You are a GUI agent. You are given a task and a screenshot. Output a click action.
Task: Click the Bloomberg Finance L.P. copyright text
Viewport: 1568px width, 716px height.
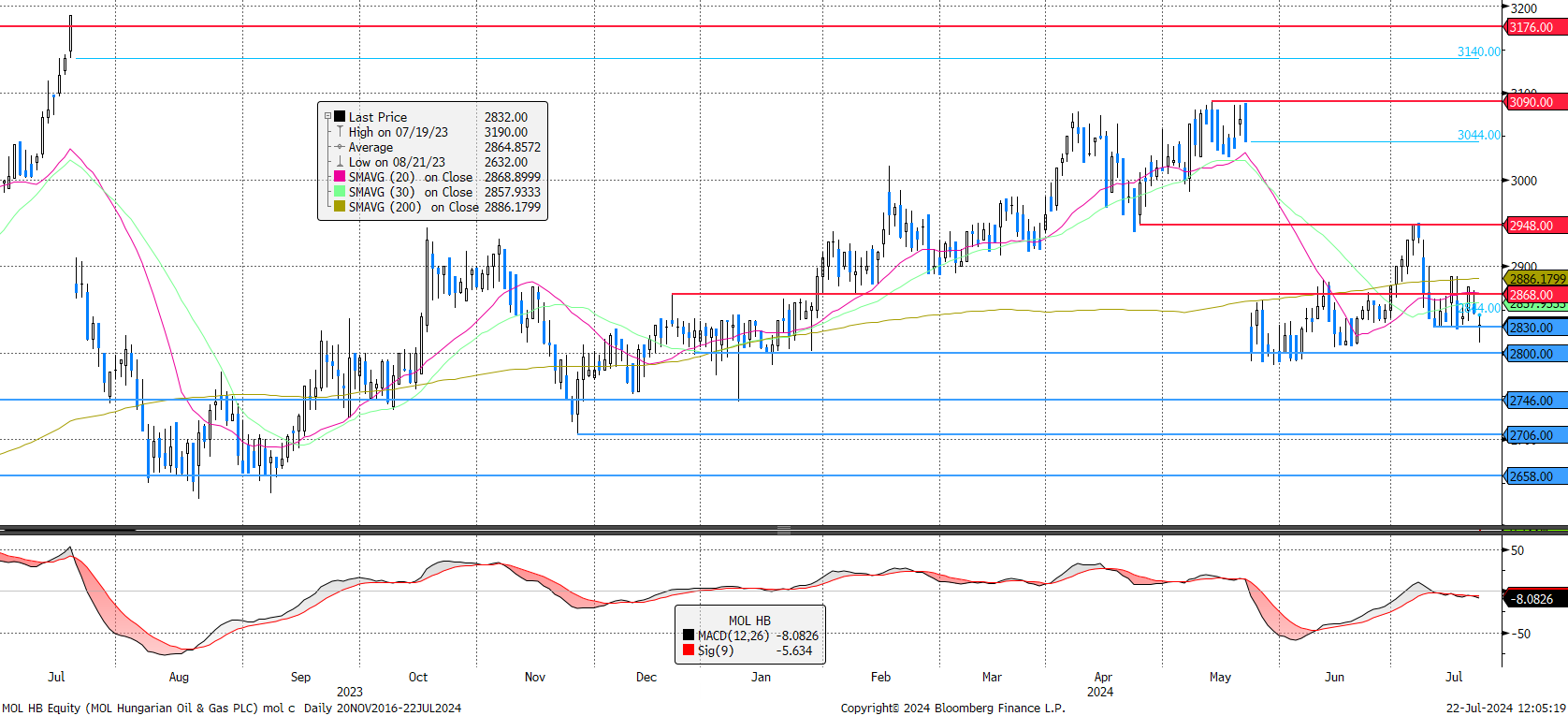tap(952, 708)
